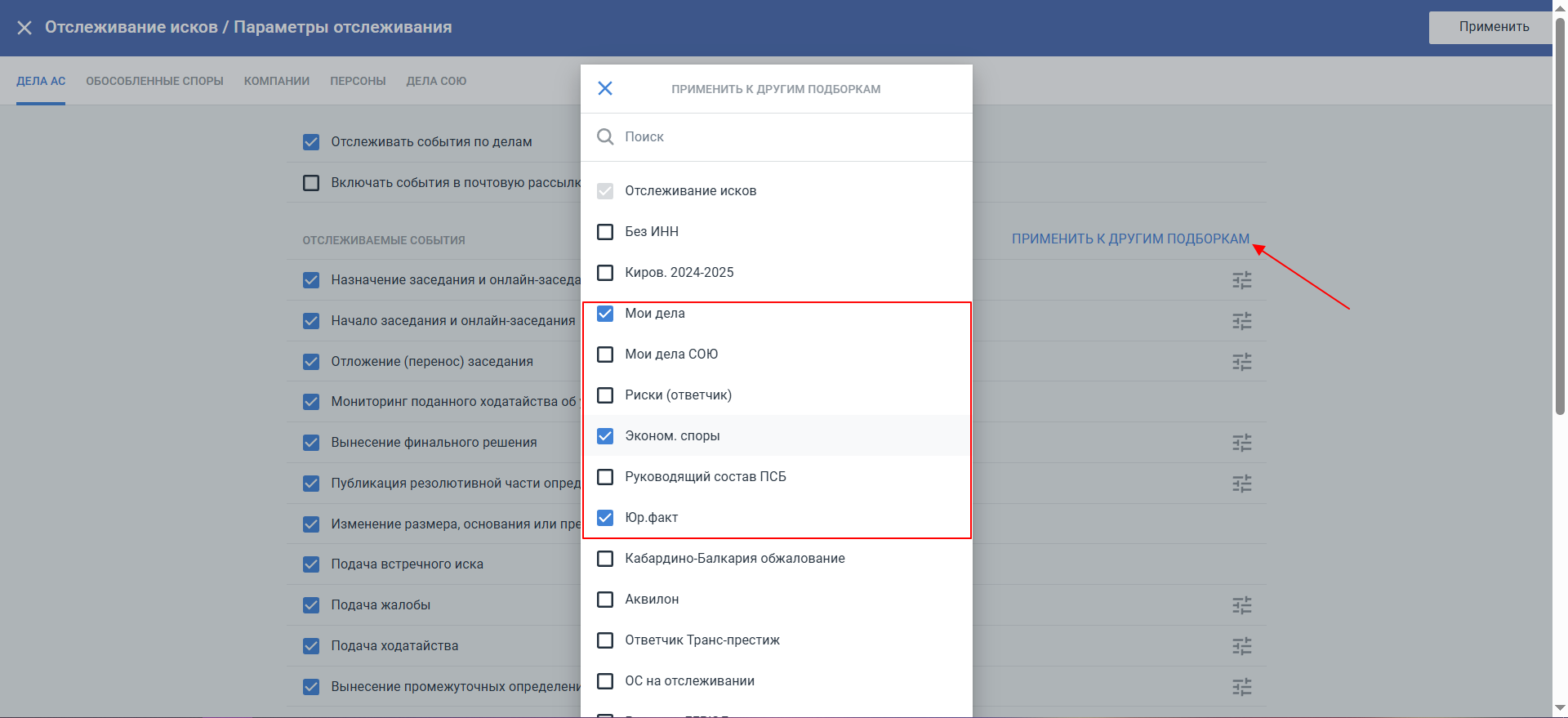Tick the 'Аквилон' collection checkbox

605,600
